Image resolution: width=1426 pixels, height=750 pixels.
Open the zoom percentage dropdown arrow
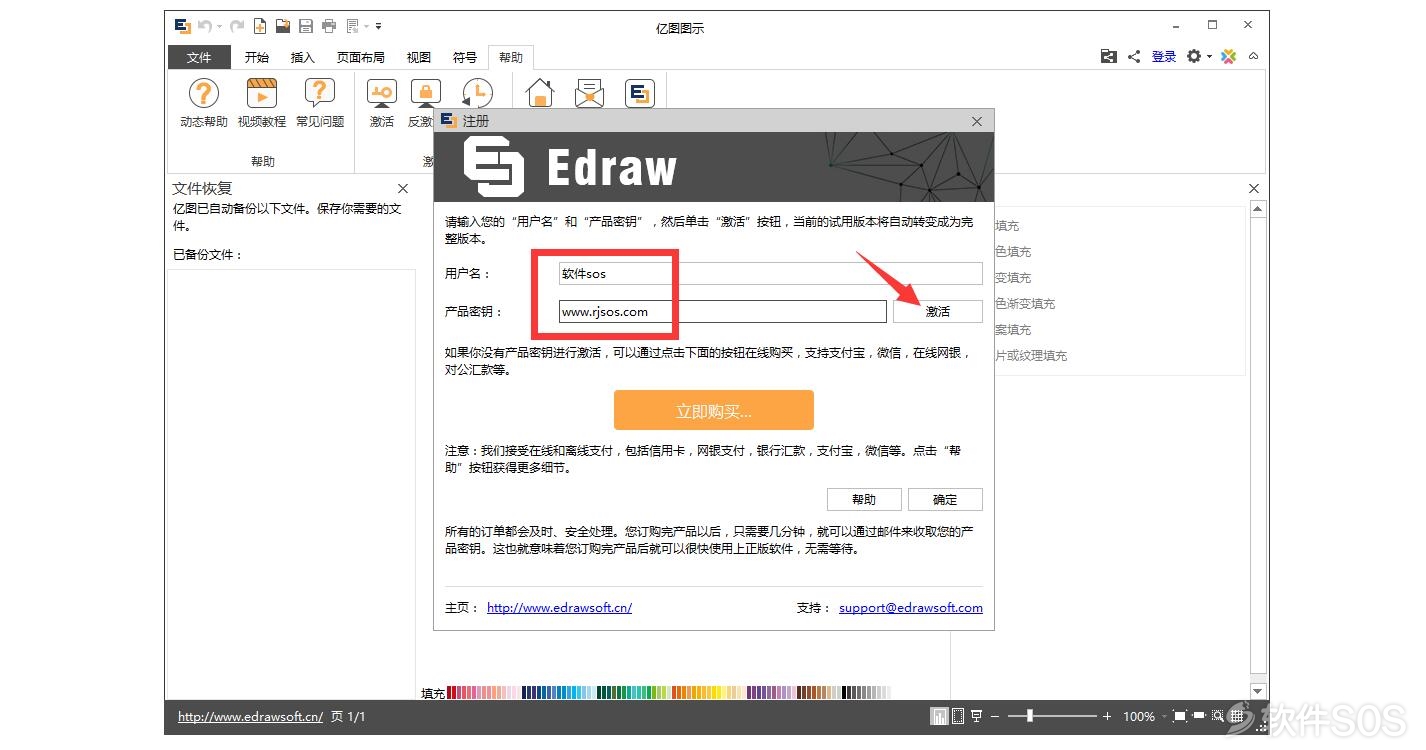tap(1164, 716)
